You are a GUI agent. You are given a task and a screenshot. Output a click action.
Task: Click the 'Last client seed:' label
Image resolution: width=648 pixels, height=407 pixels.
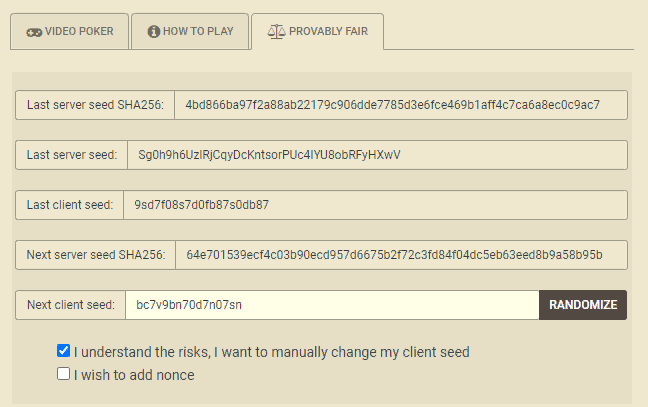[x=70, y=205]
